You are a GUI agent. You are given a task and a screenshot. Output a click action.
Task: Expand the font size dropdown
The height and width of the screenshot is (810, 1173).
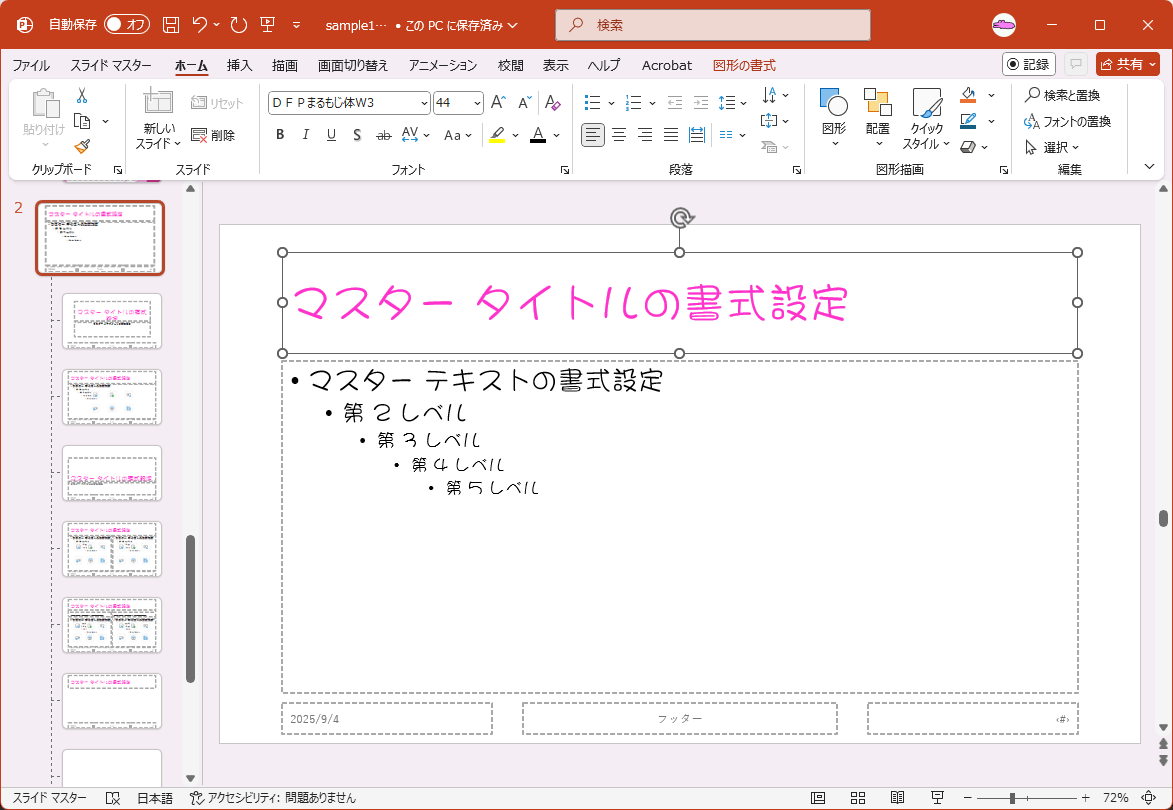pyautogui.click(x=475, y=103)
